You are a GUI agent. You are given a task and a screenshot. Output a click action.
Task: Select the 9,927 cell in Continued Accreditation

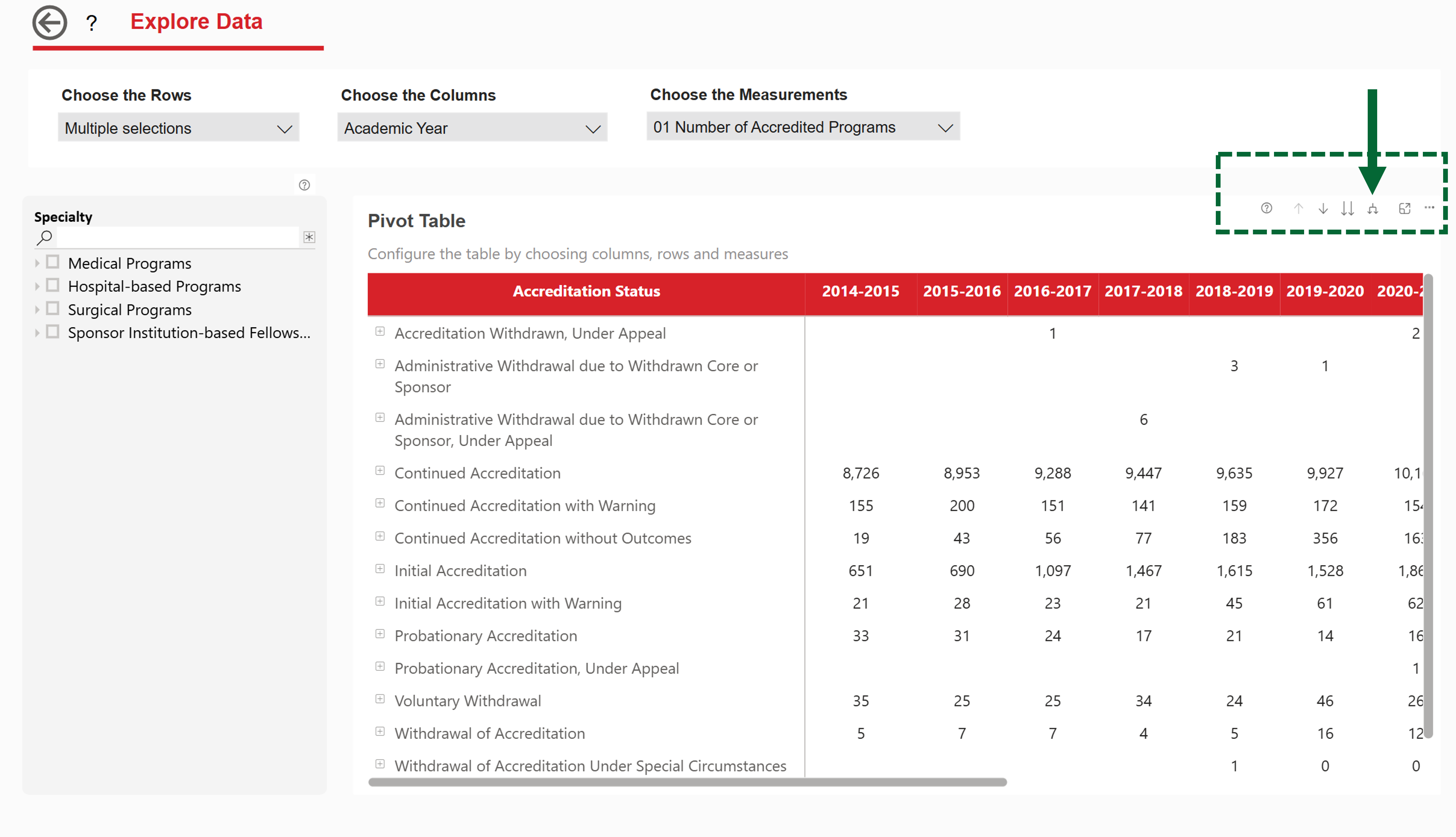point(1325,473)
